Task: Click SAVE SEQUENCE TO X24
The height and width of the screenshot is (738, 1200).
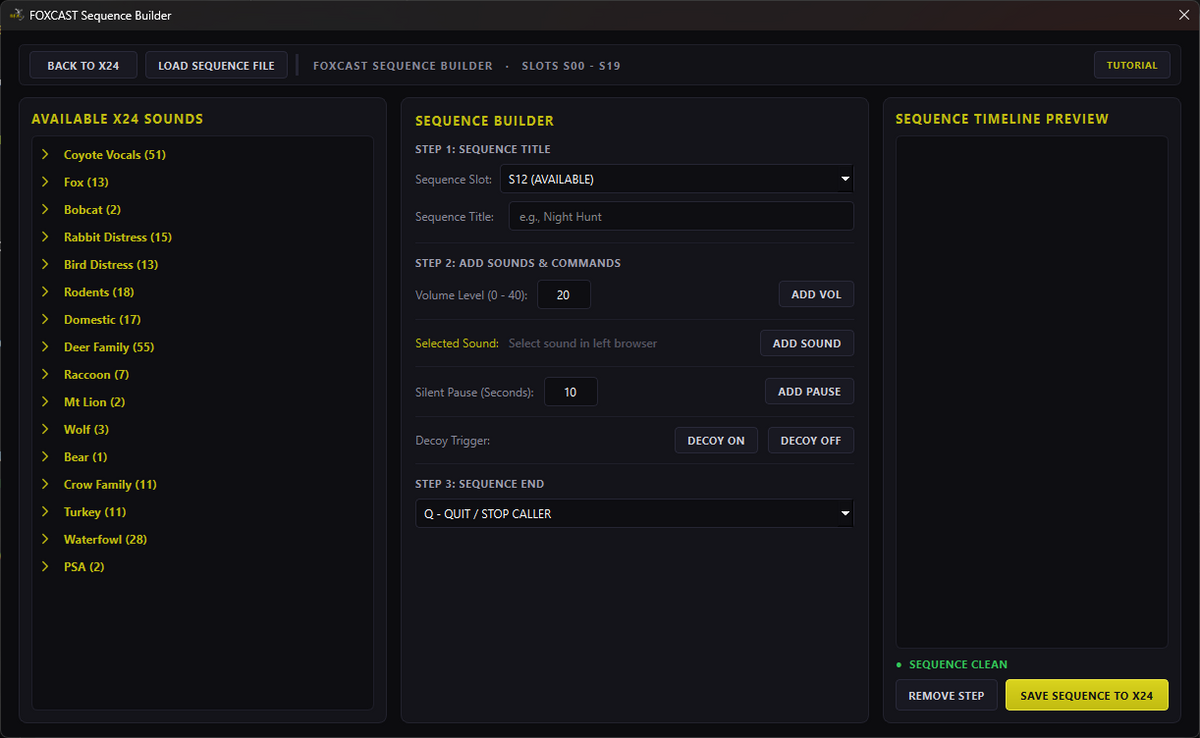Action: click(x=1087, y=695)
